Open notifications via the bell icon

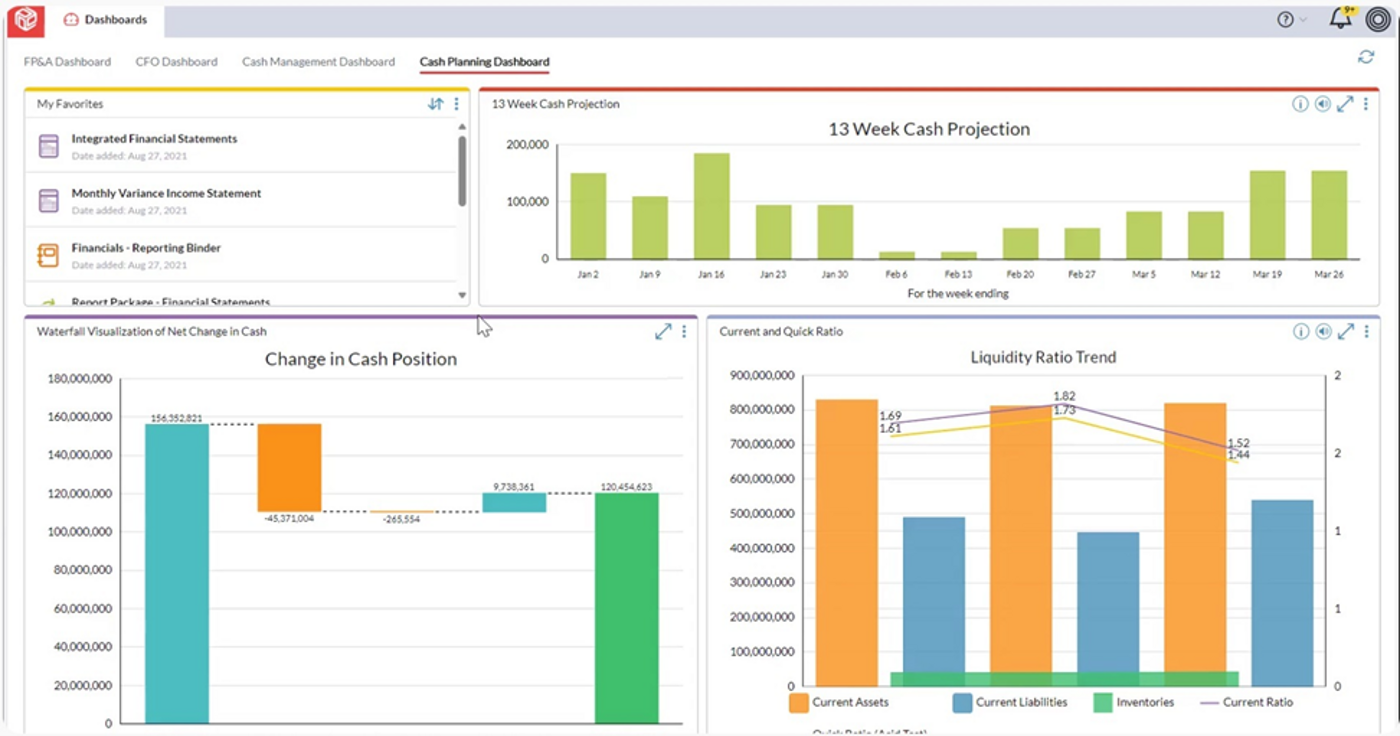(x=1338, y=18)
